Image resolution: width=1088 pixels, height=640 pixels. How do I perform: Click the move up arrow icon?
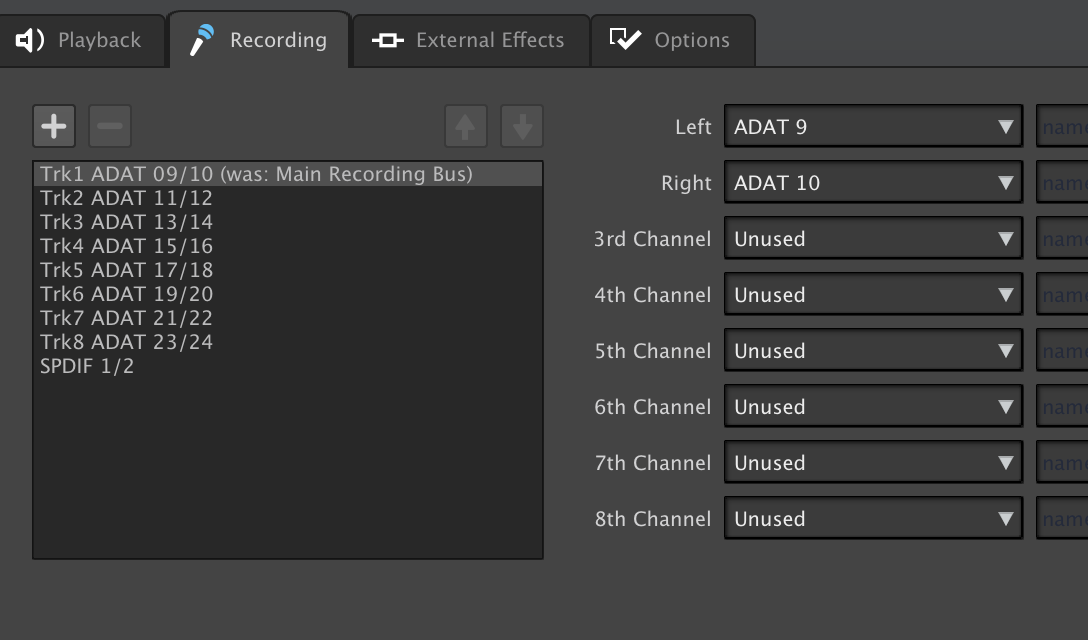point(465,126)
